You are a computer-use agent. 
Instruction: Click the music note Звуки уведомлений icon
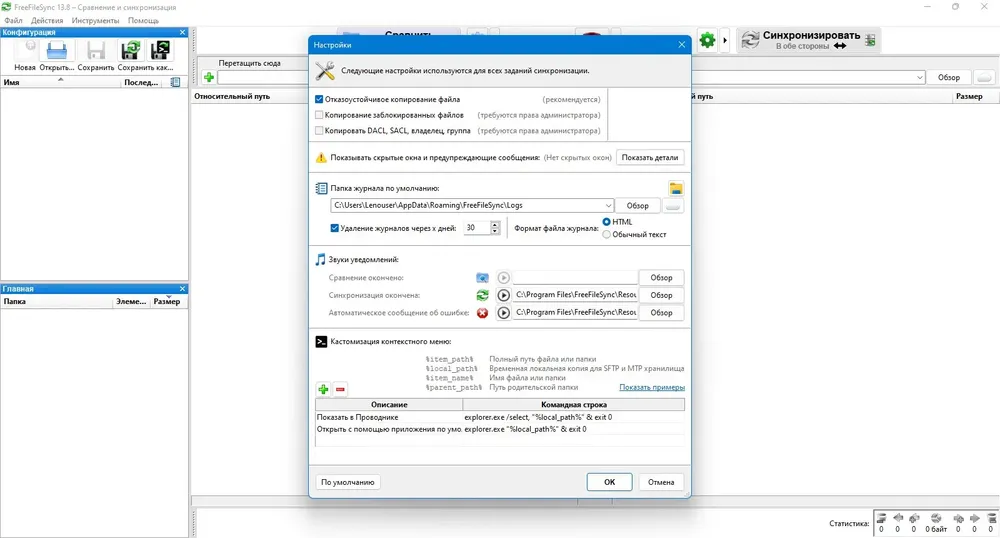(321, 259)
